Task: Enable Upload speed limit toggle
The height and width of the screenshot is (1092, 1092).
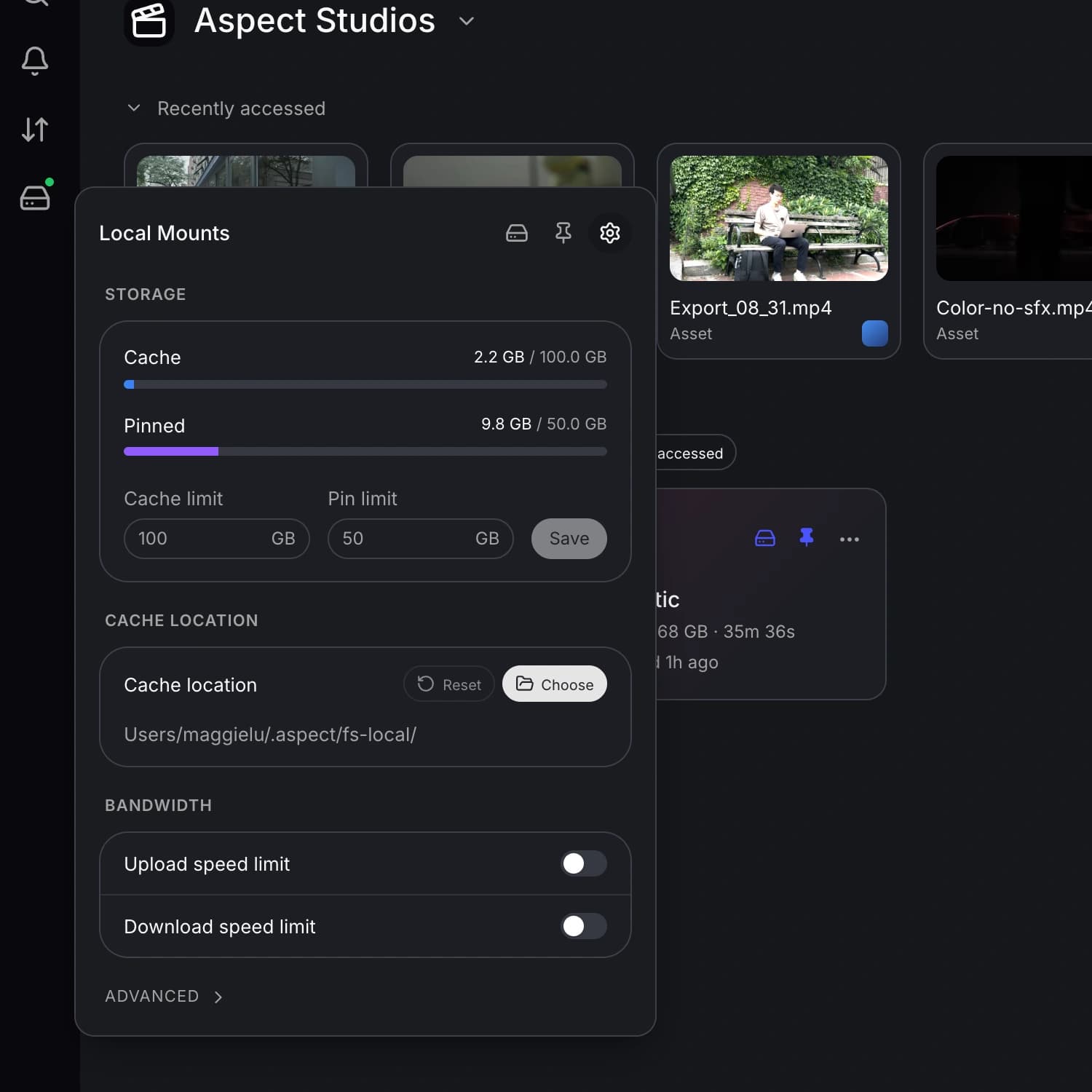Action: pos(584,863)
